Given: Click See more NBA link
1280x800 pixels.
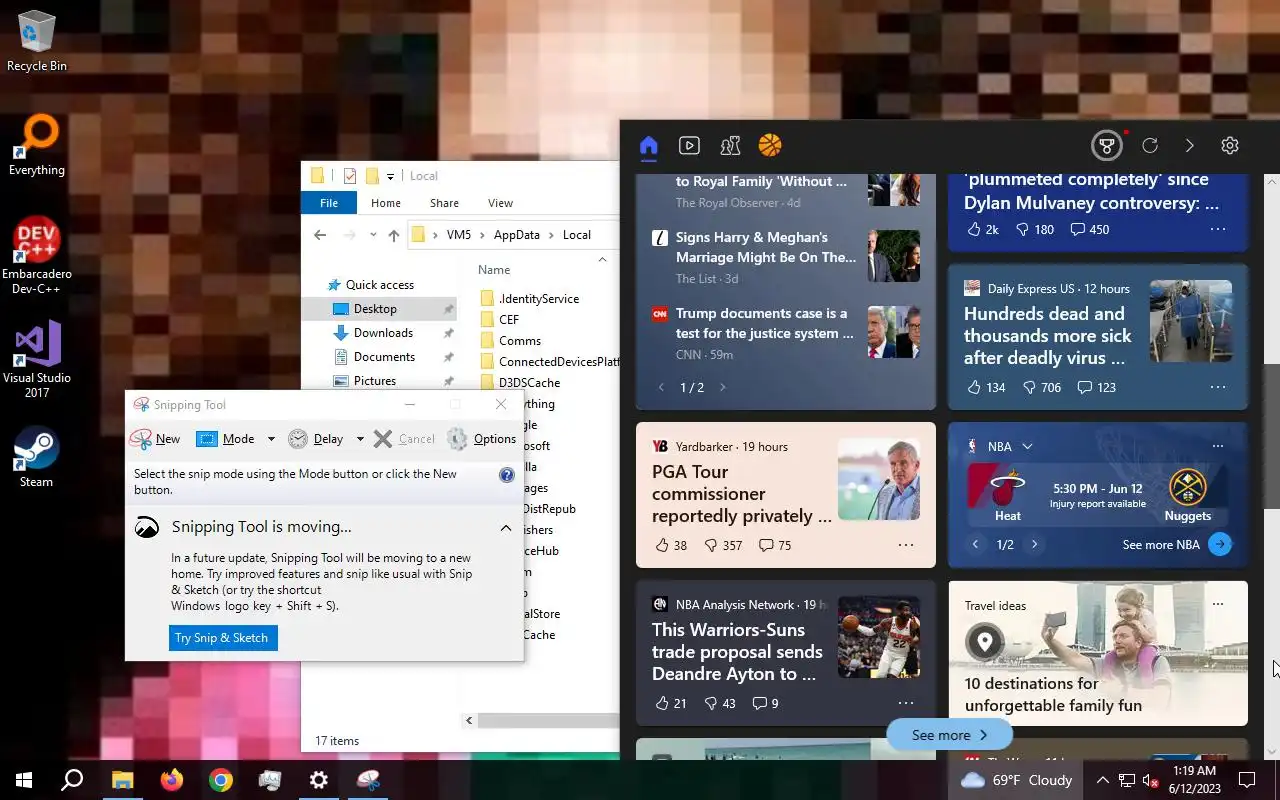Looking at the screenshot, I should (x=1161, y=545).
